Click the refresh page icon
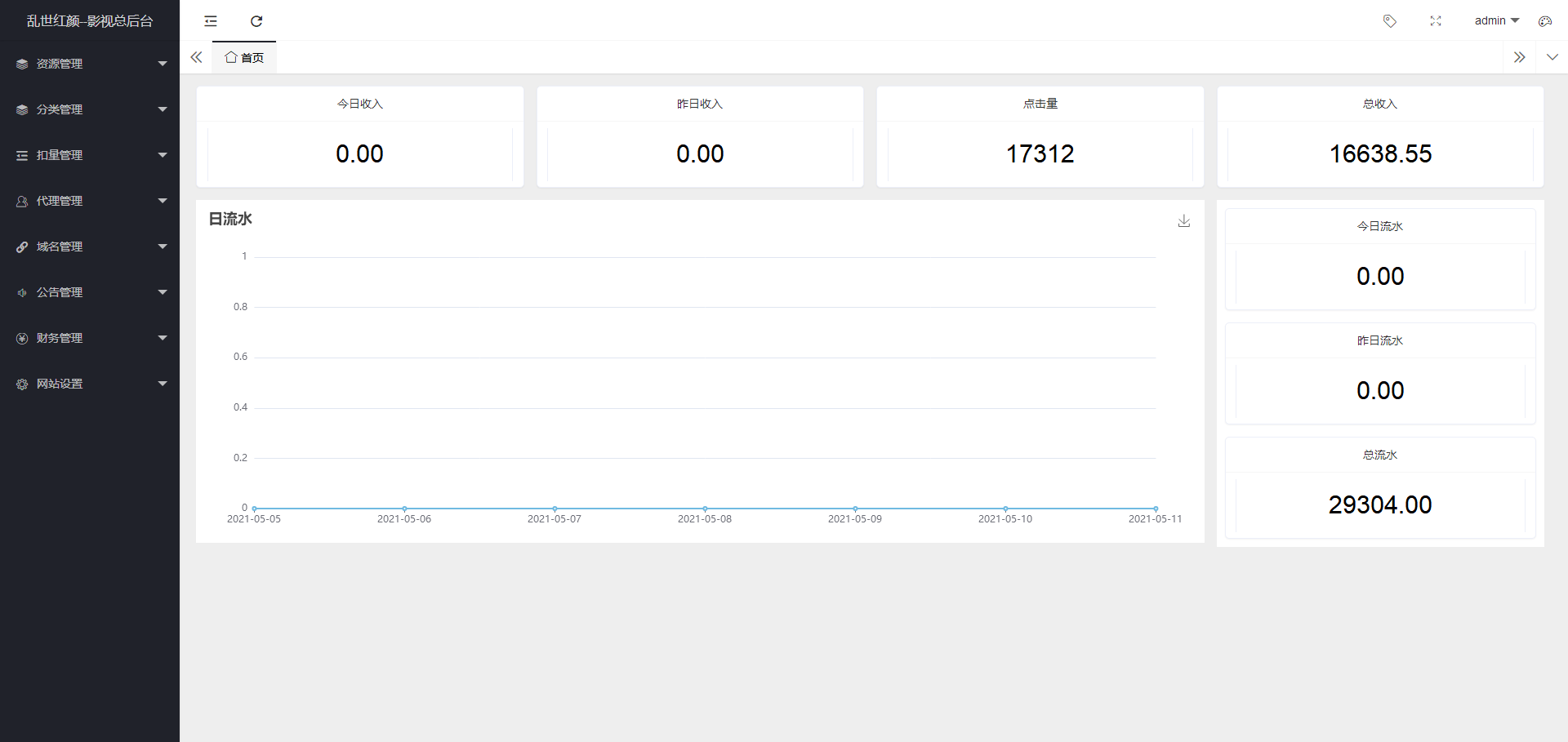This screenshot has width=1568, height=742. (256, 21)
